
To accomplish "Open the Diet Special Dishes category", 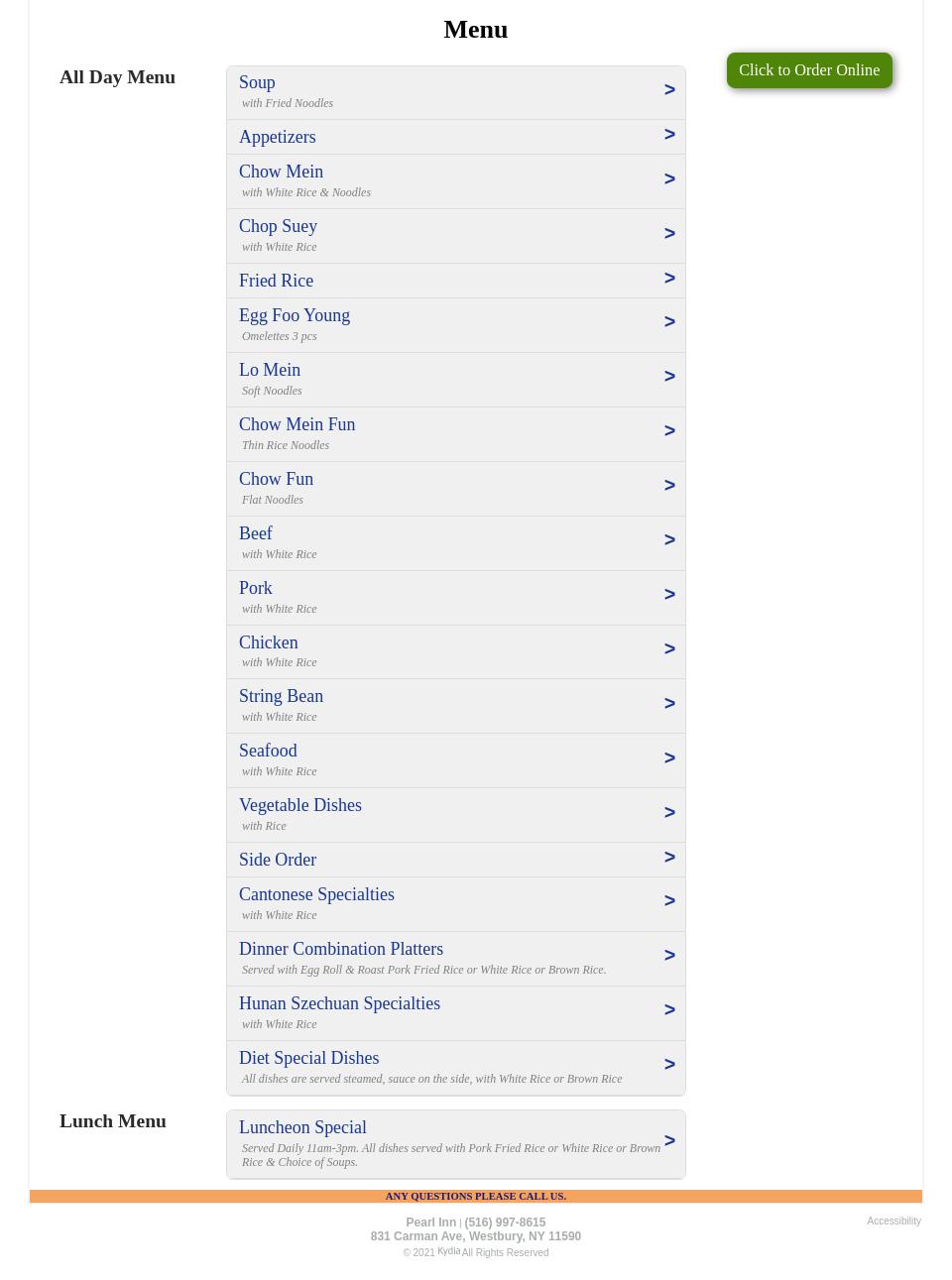I will [x=308, y=1058].
